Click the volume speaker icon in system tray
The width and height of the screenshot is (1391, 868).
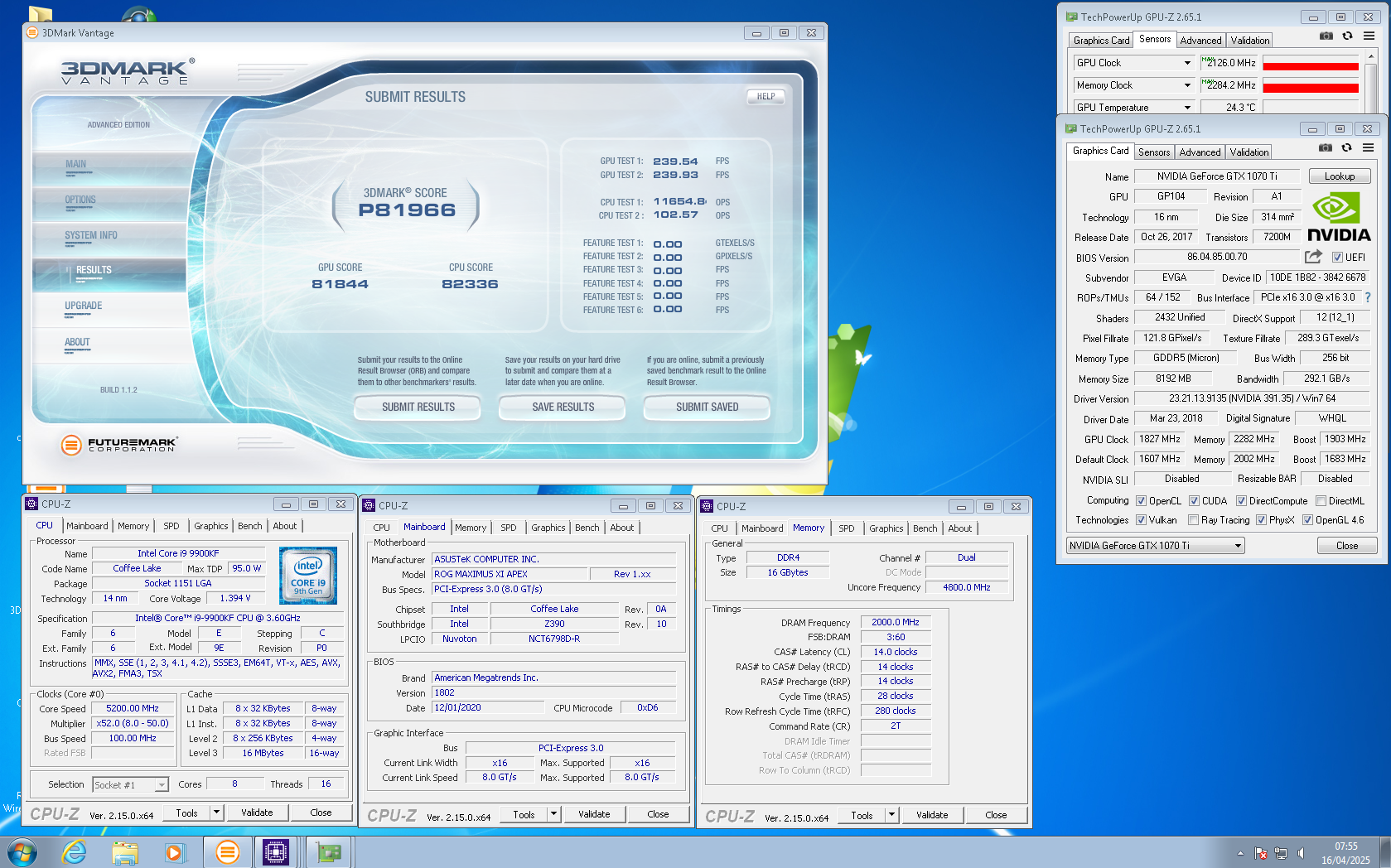pos(1301,852)
